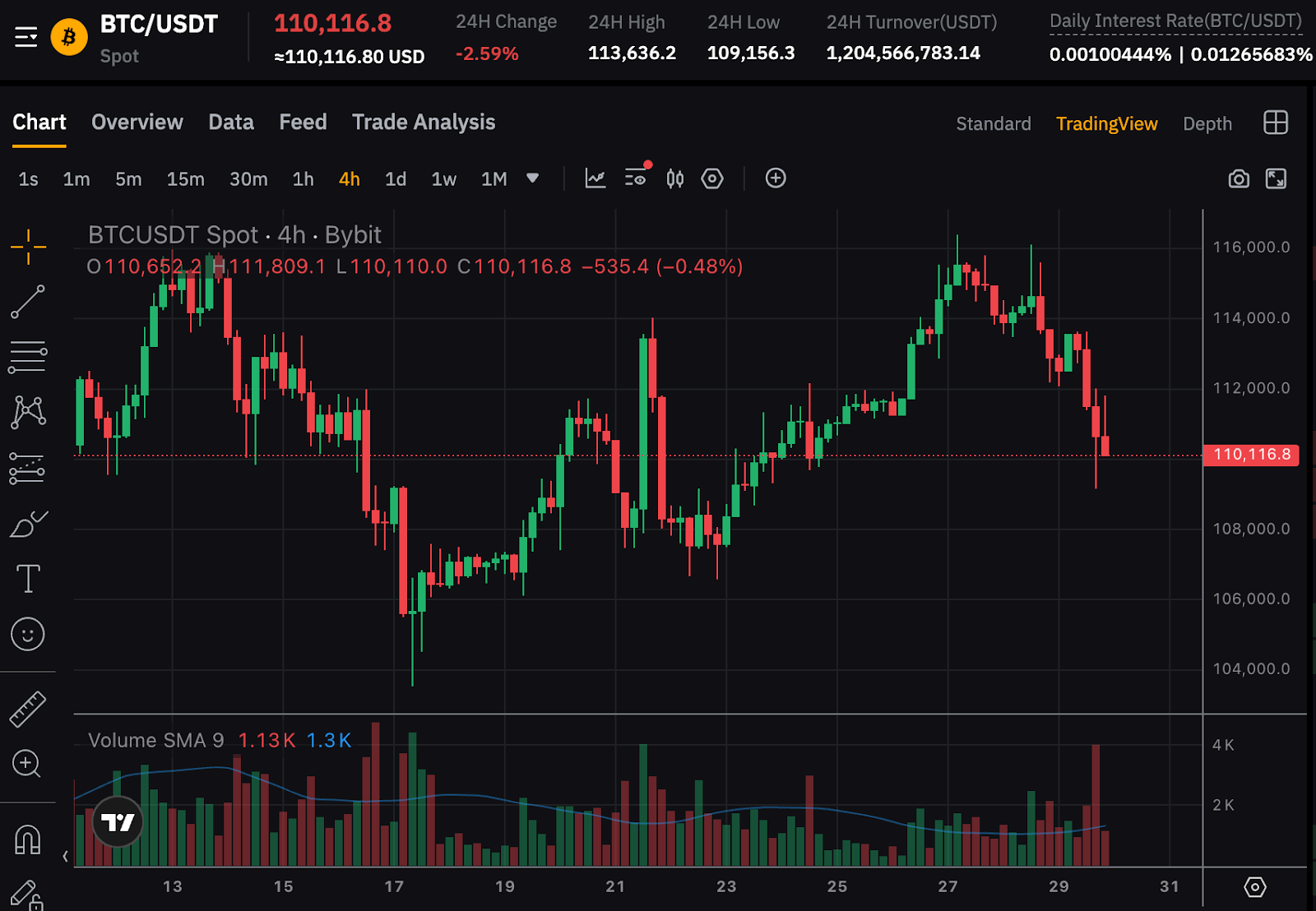Click the magnet snap mode icon
This screenshot has width=1316, height=911.
click(27, 839)
